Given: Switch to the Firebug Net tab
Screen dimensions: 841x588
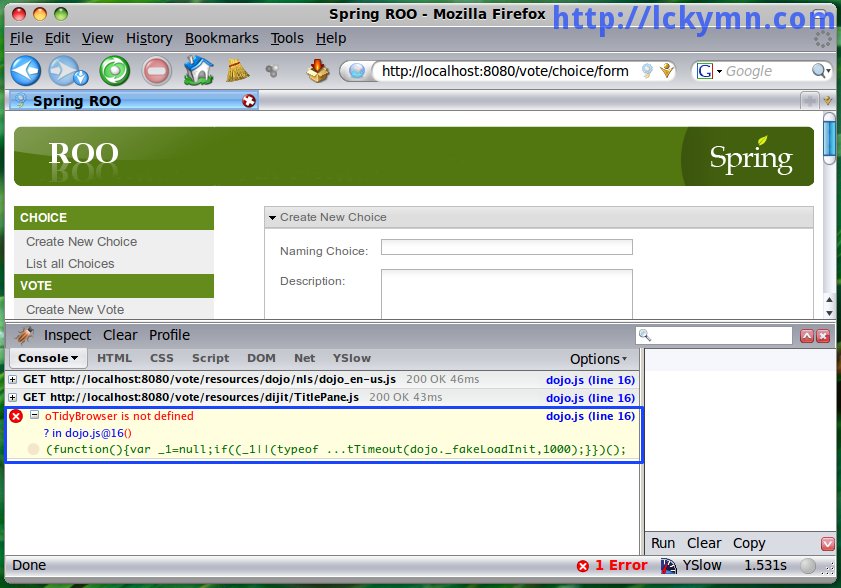Looking at the screenshot, I should (x=304, y=358).
